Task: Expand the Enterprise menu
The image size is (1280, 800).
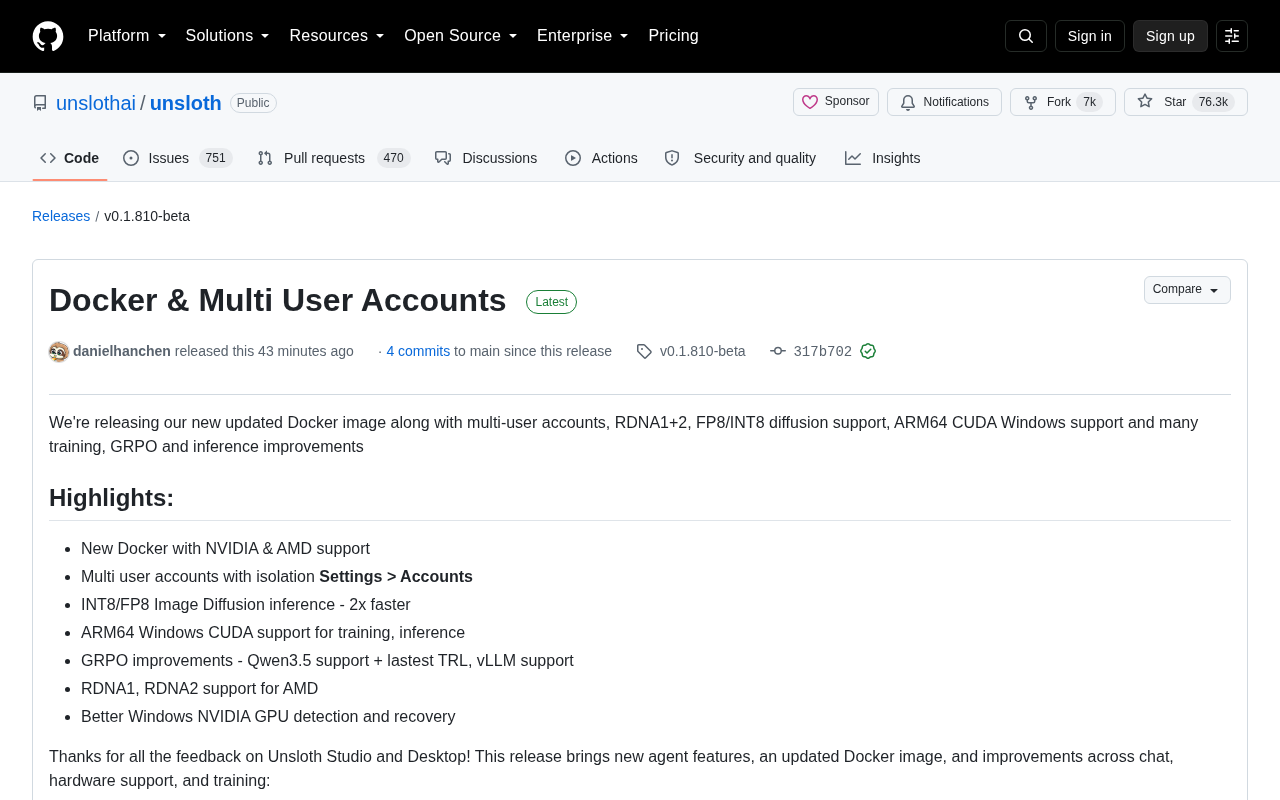Action: pos(582,36)
